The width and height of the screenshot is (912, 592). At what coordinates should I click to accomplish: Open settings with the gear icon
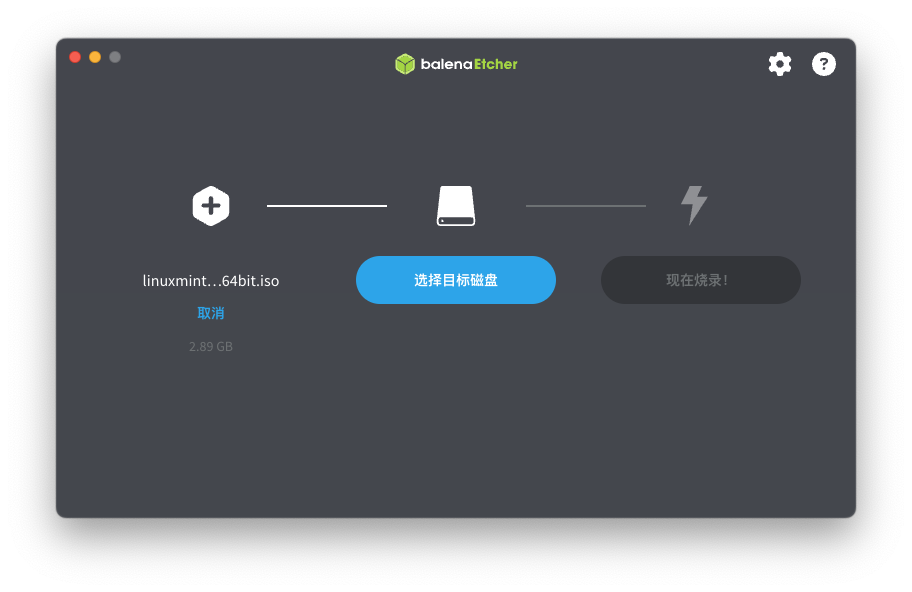pyautogui.click(x=779, y=64)
